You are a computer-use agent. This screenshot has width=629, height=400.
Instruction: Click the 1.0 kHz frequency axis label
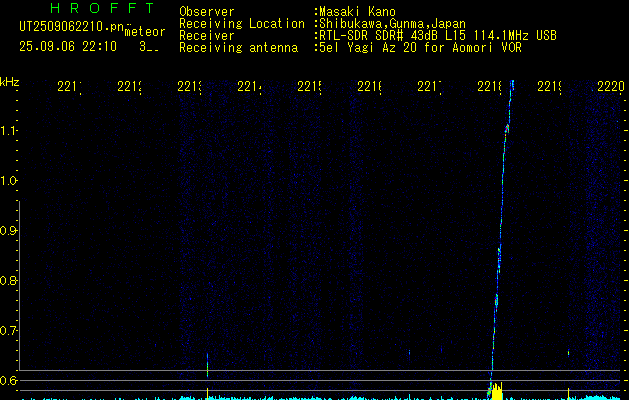[8, 181]
